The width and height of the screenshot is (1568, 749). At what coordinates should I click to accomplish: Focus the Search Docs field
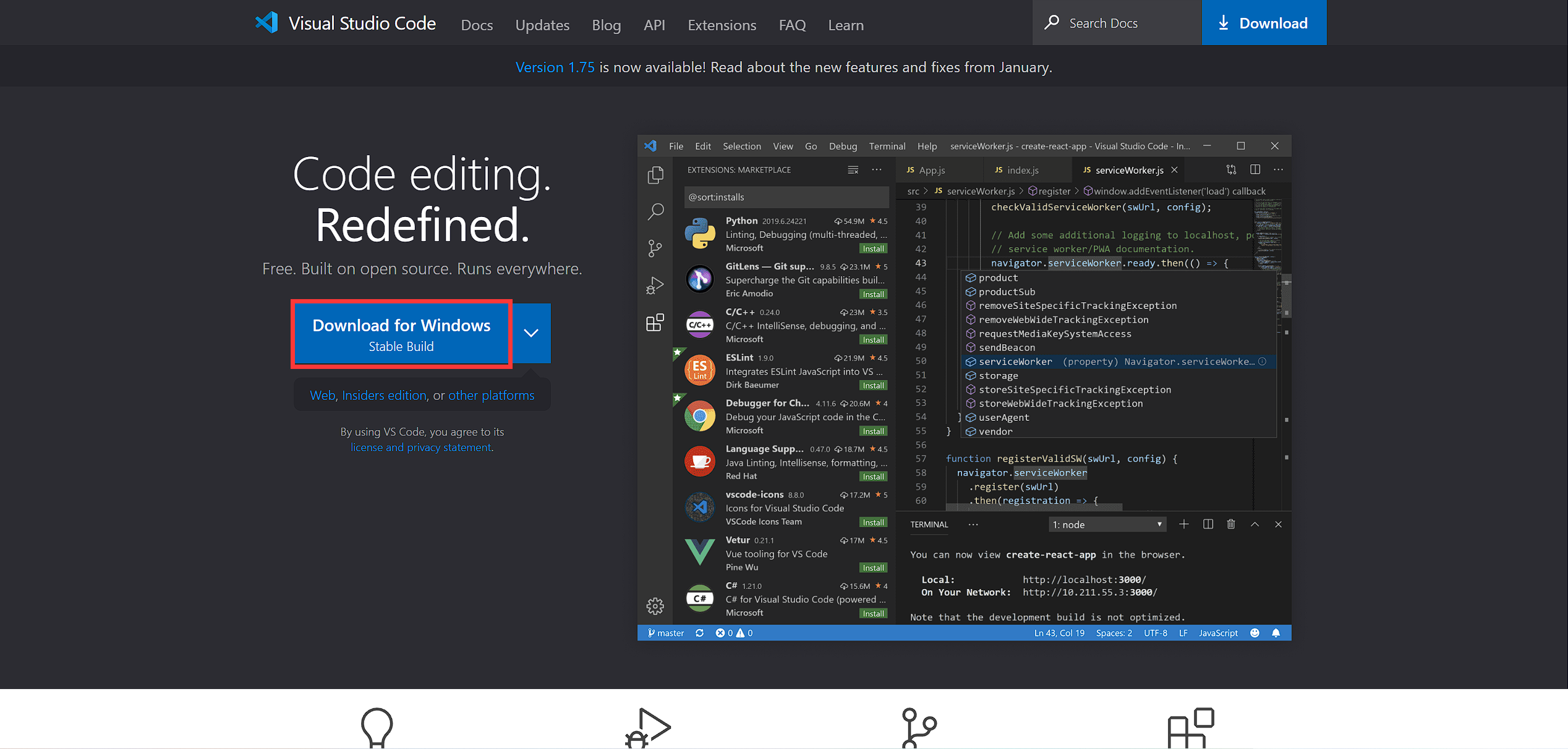(1117, 23)
